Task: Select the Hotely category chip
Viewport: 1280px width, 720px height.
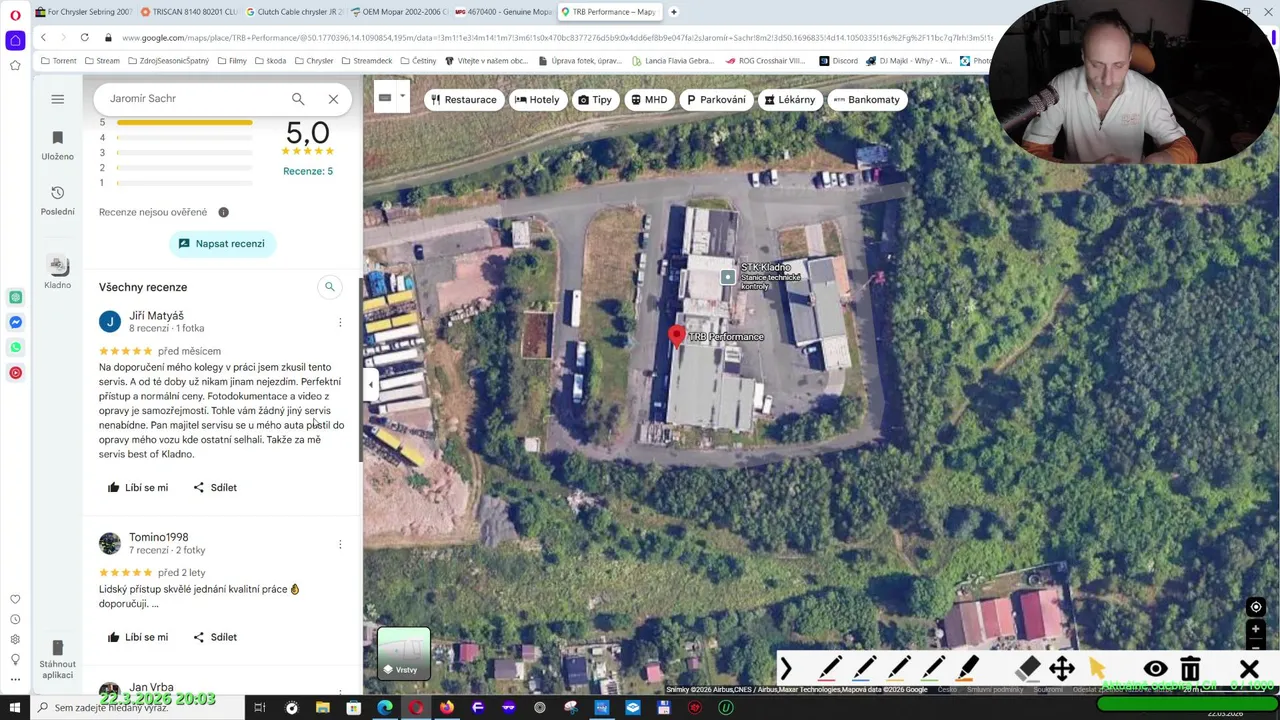Action: click(x=536, y=100)
